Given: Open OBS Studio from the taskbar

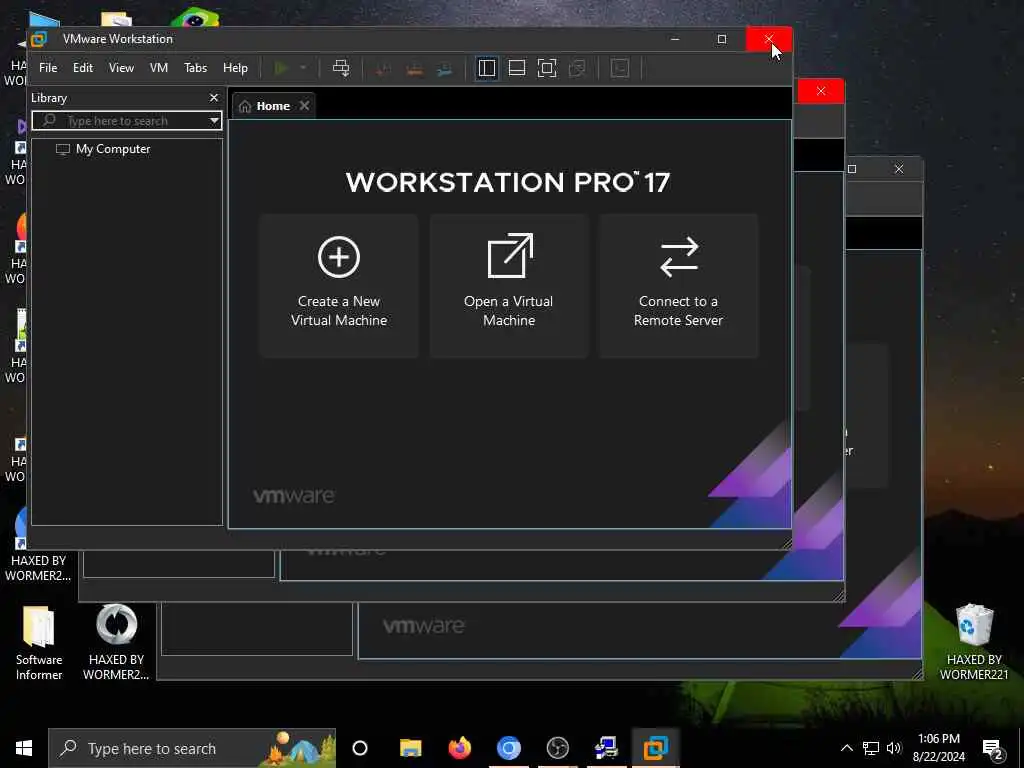Looking at the screenshot, I should [558, 748].
